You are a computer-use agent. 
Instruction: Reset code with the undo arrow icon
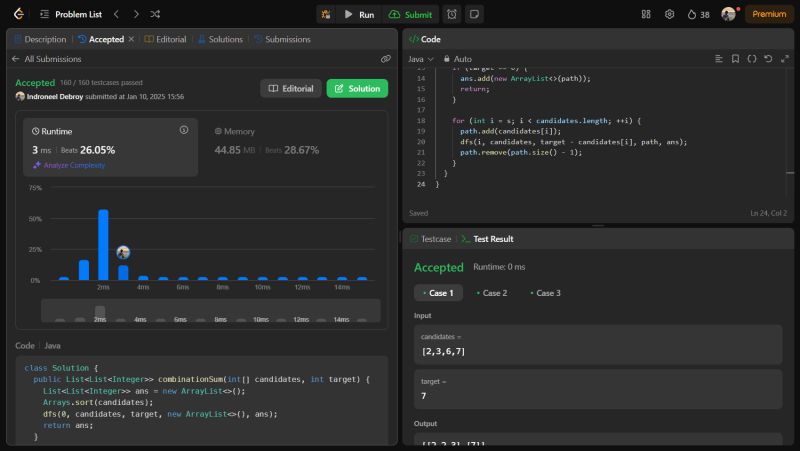coord(768,59)
